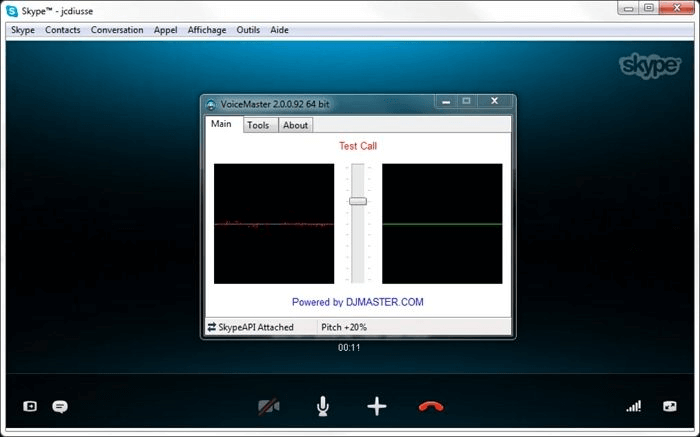700x437 pixels.
Task: Open the About tab in VoiceMaster
Action: point(295,125)
